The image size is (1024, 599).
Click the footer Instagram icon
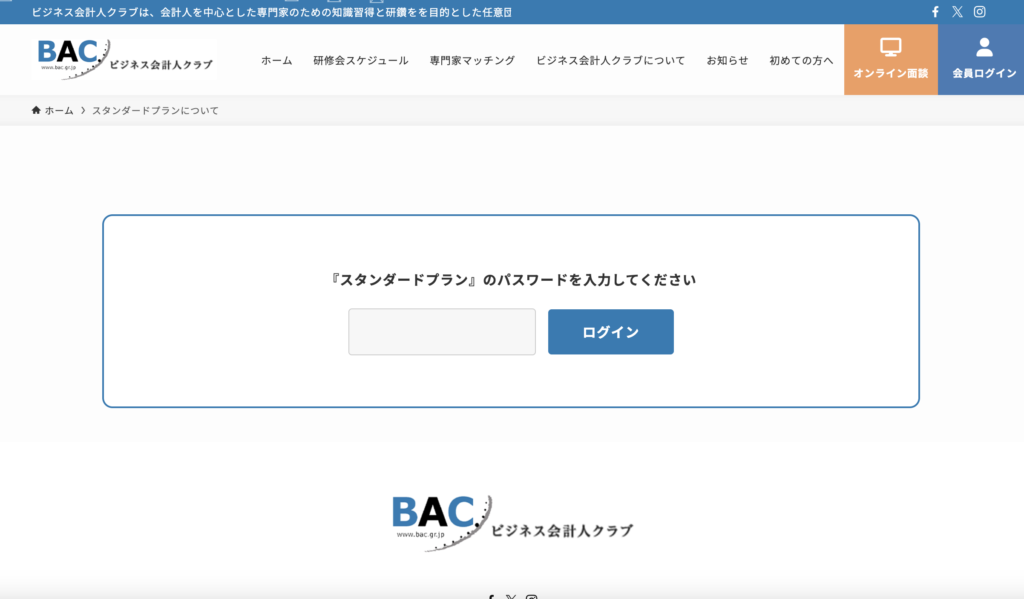(x=532, y=597)
